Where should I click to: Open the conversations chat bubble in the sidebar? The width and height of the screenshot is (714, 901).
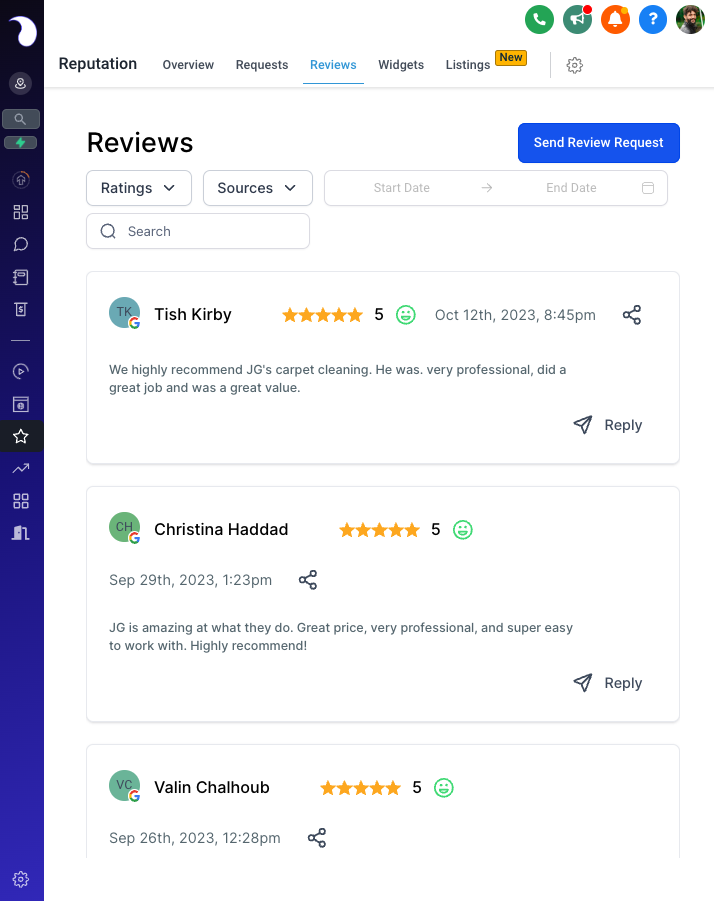click(21, 245)
